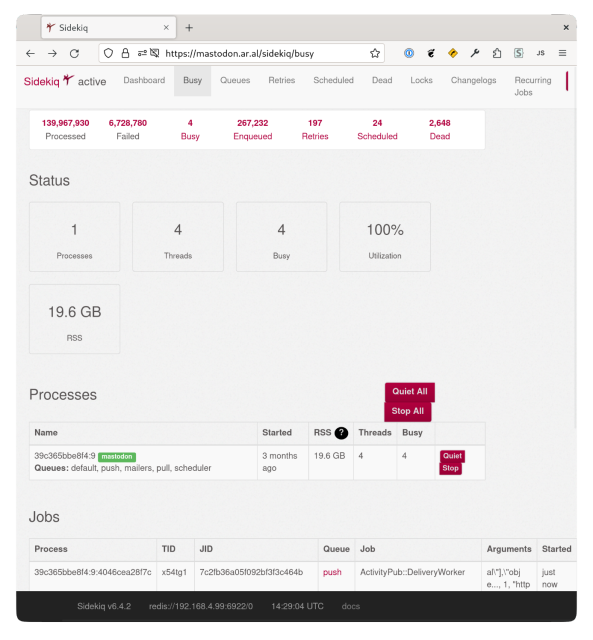Open the Locks tab
Image resolution: width=593 pixels, height=640 pixels.
[421, 80]
